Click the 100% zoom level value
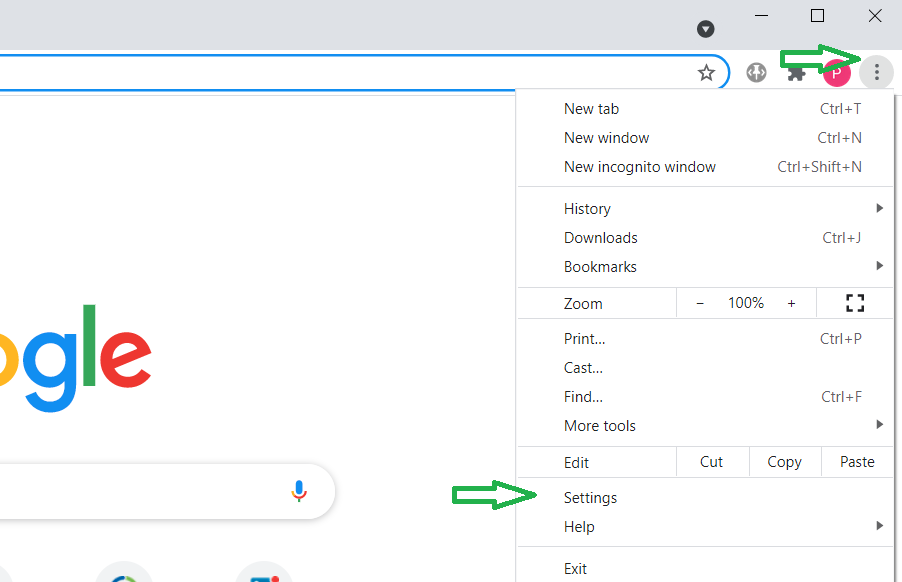 coord(746,303)
